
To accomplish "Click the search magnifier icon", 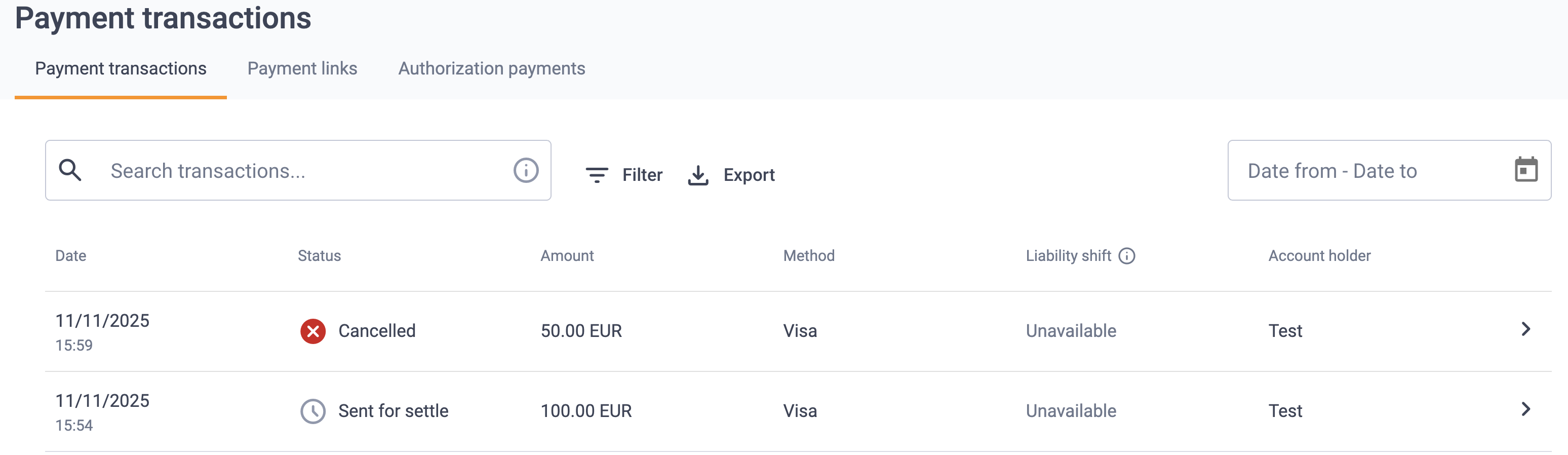I will [x=70, y=170].
